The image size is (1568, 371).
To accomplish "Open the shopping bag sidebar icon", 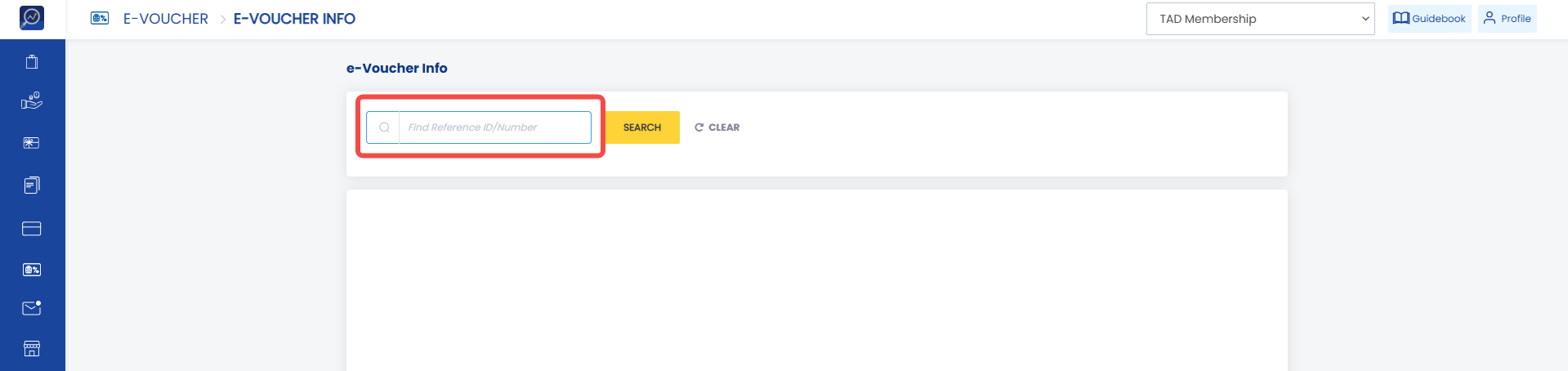I will [x=32, y=61].
